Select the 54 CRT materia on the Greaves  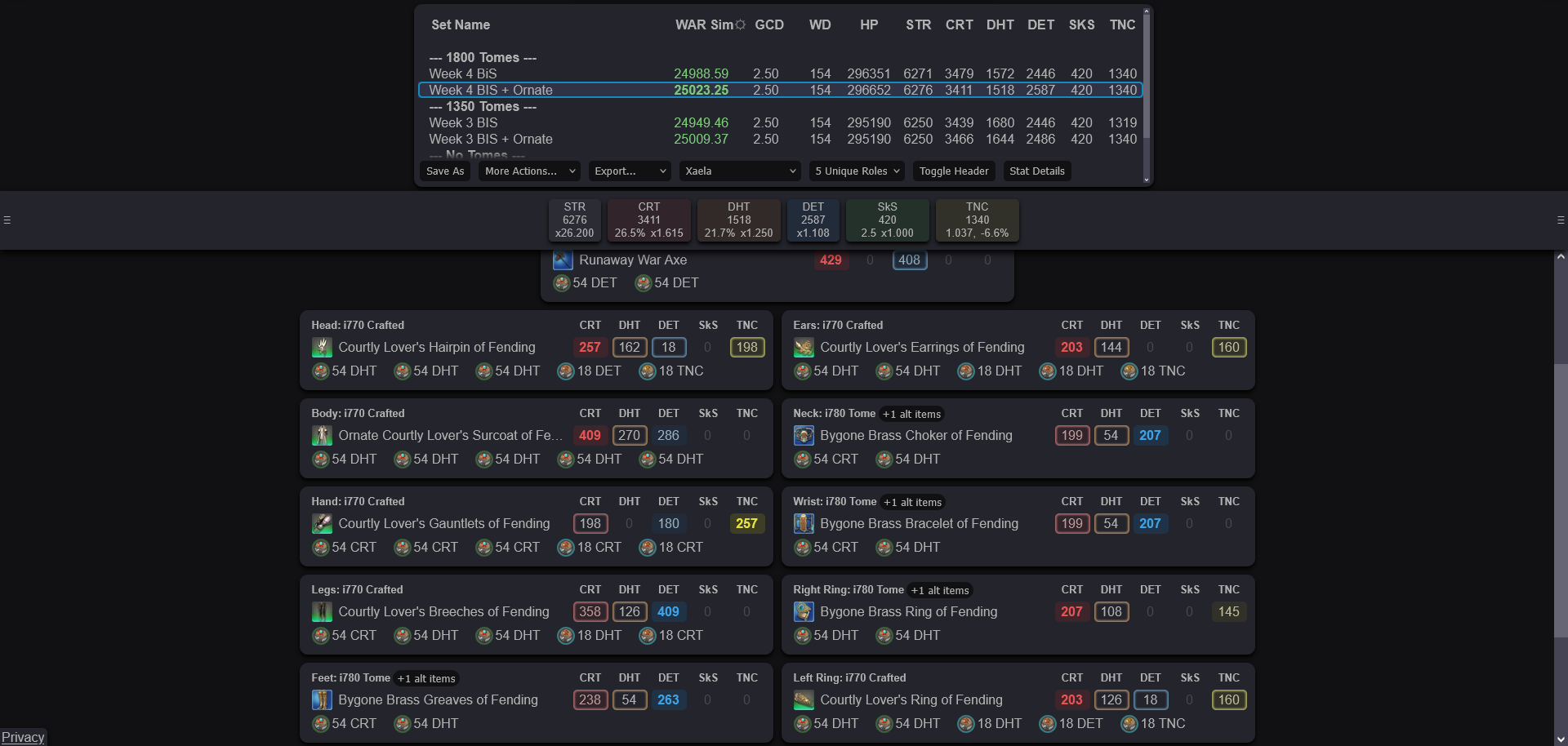coord(345,724)
